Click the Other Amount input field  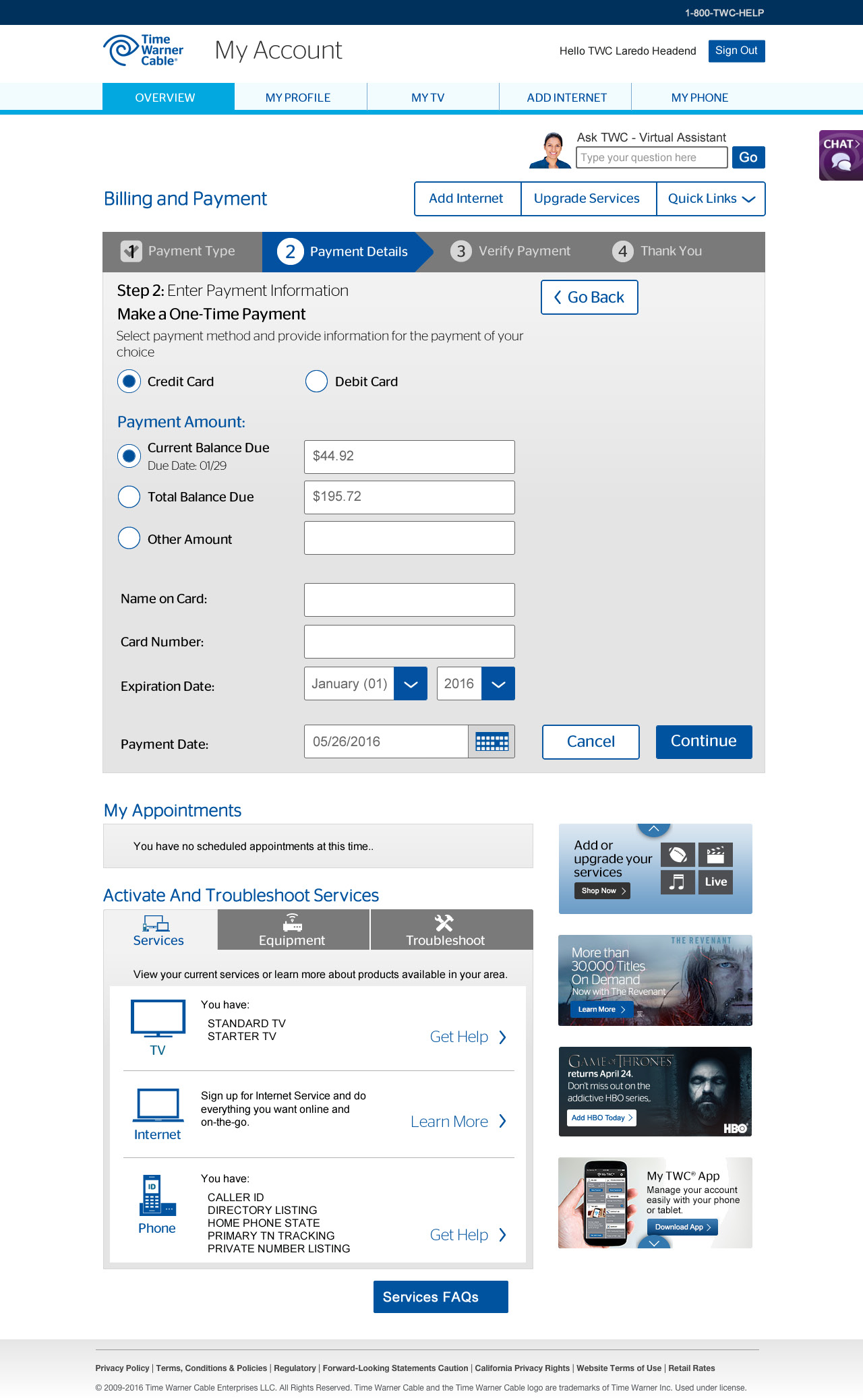tap(409, 538)
